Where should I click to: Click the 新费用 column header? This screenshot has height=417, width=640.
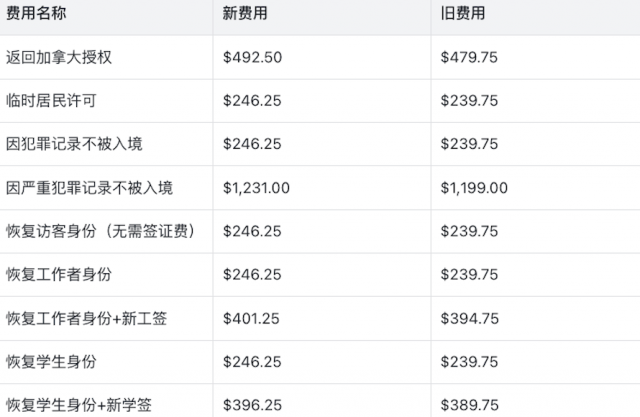[245, 14]
